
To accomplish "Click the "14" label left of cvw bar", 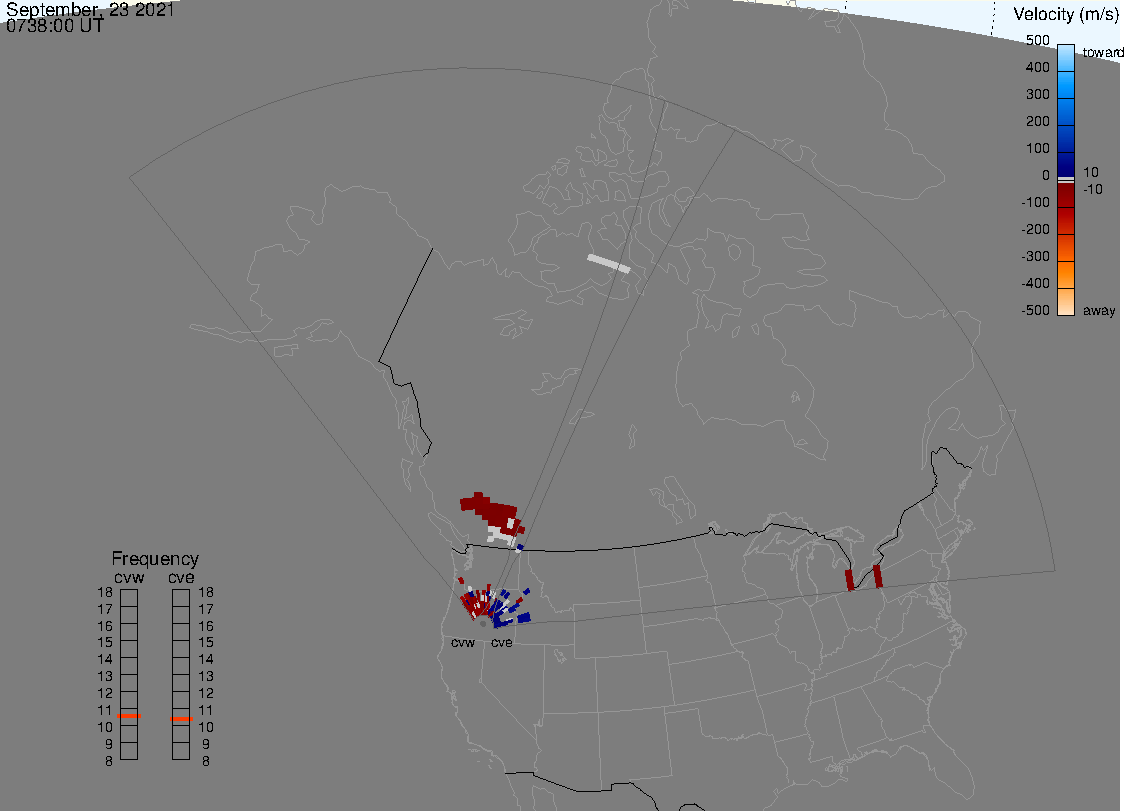I will pos(105,659).
